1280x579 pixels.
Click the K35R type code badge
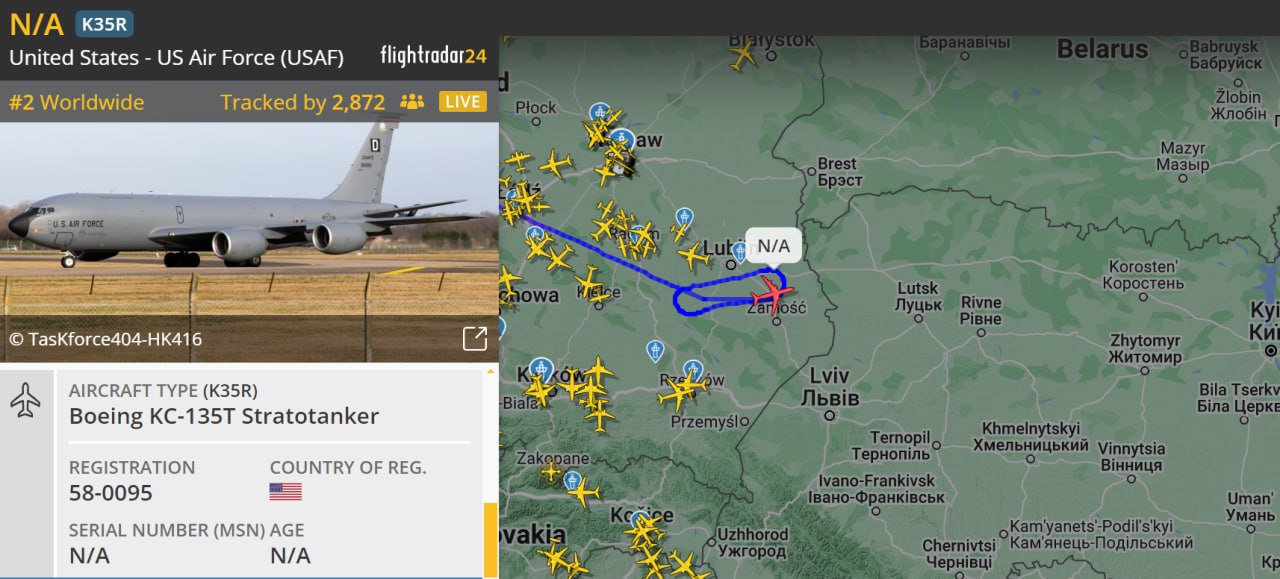pos(104,24)
